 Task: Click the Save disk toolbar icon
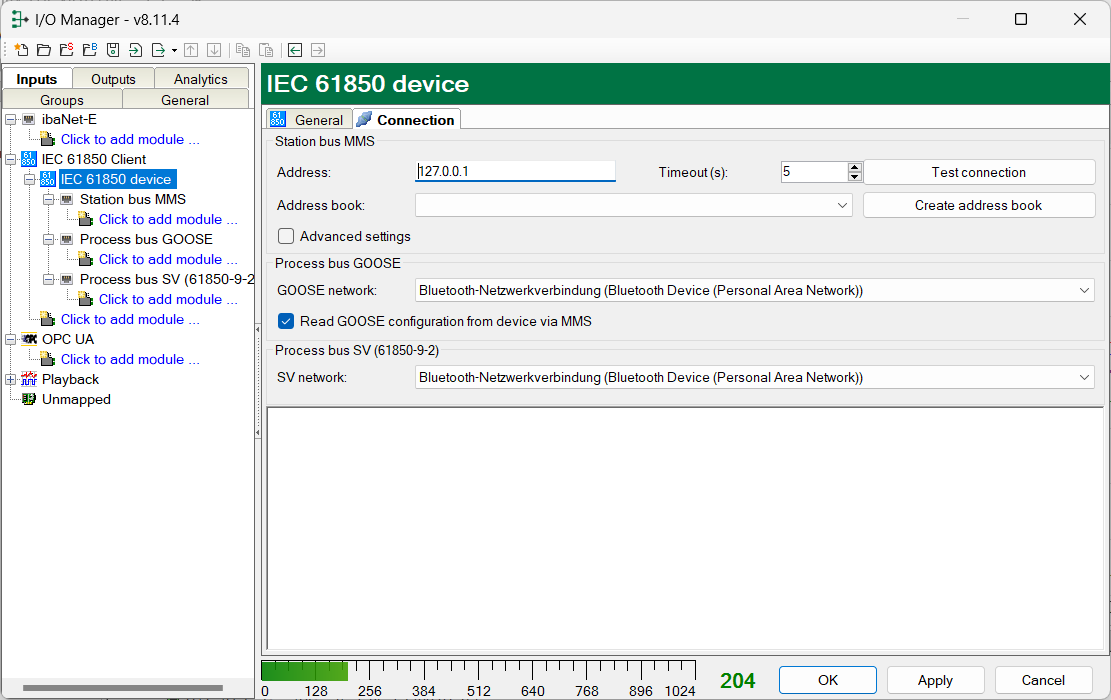(113, 50)
